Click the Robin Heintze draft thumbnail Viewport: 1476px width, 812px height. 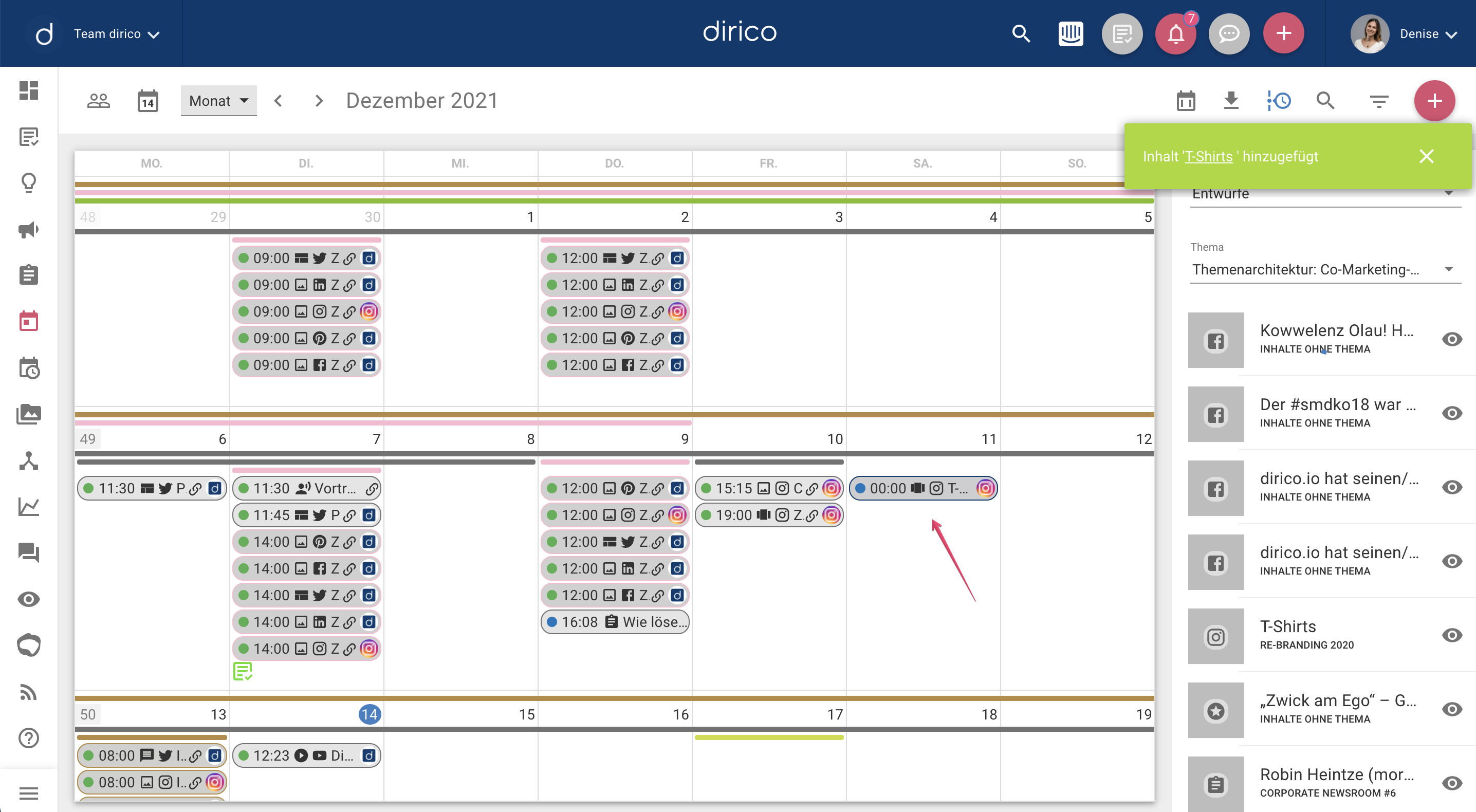[x=1216, y=784]
